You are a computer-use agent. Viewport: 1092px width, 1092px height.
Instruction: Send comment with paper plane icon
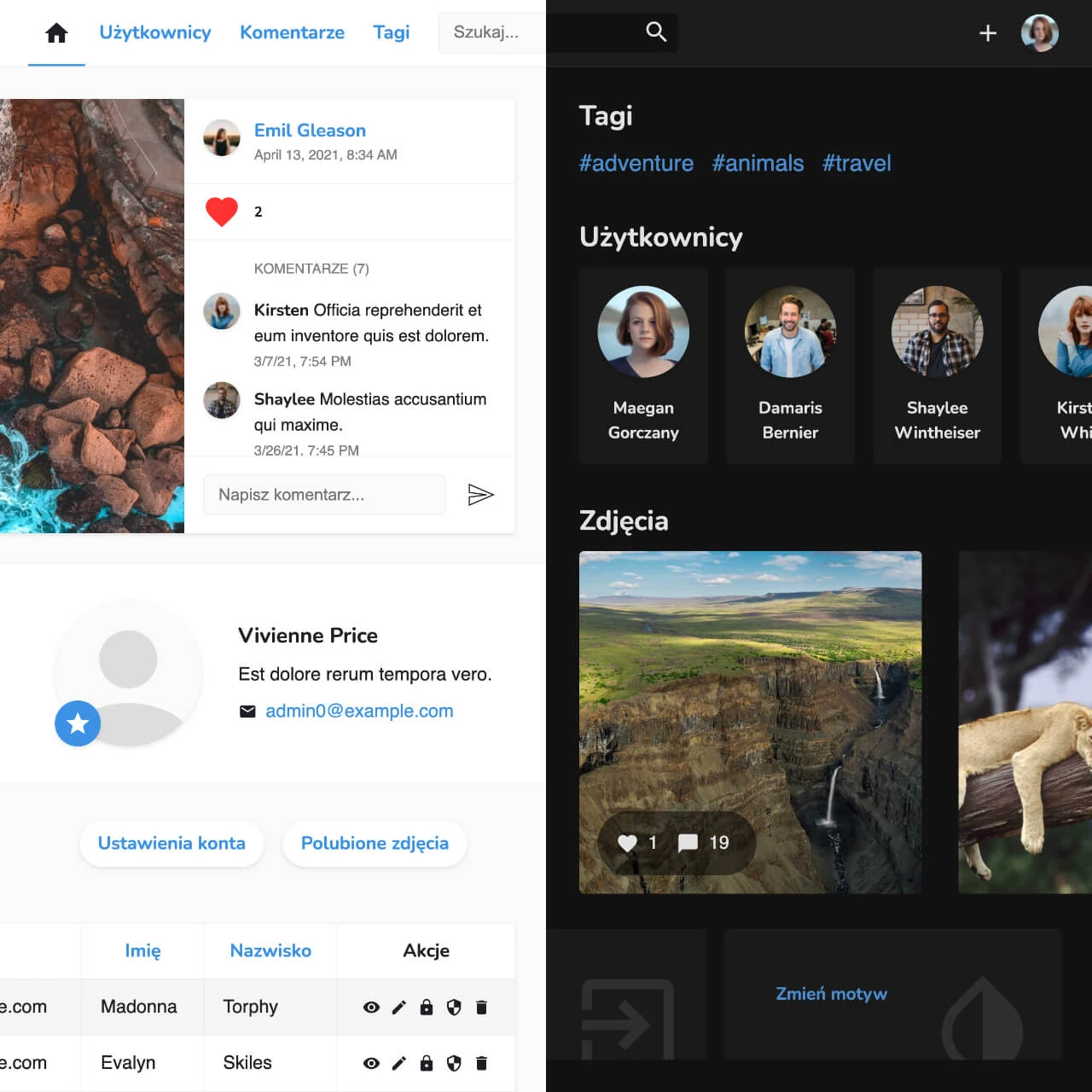pos(480,495)
